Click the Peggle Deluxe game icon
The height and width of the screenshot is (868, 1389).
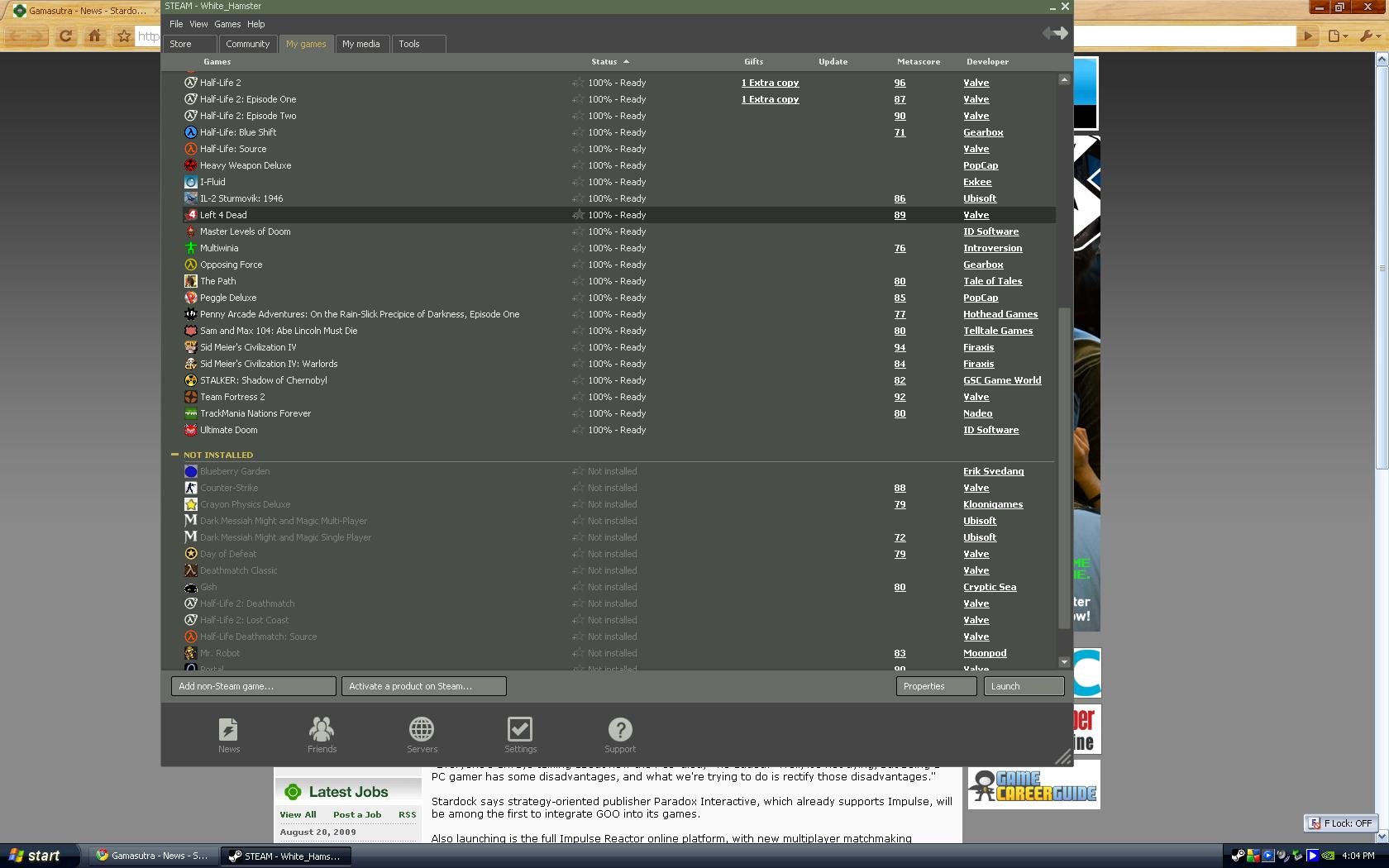tap(191, 298)
